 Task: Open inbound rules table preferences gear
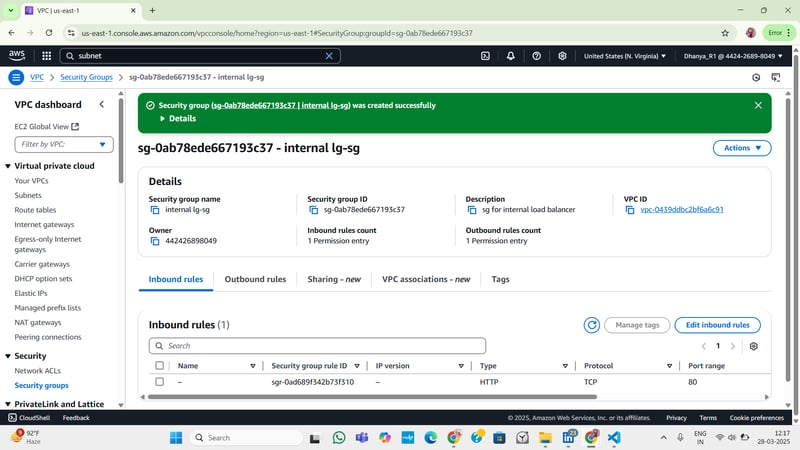point(754,346)
